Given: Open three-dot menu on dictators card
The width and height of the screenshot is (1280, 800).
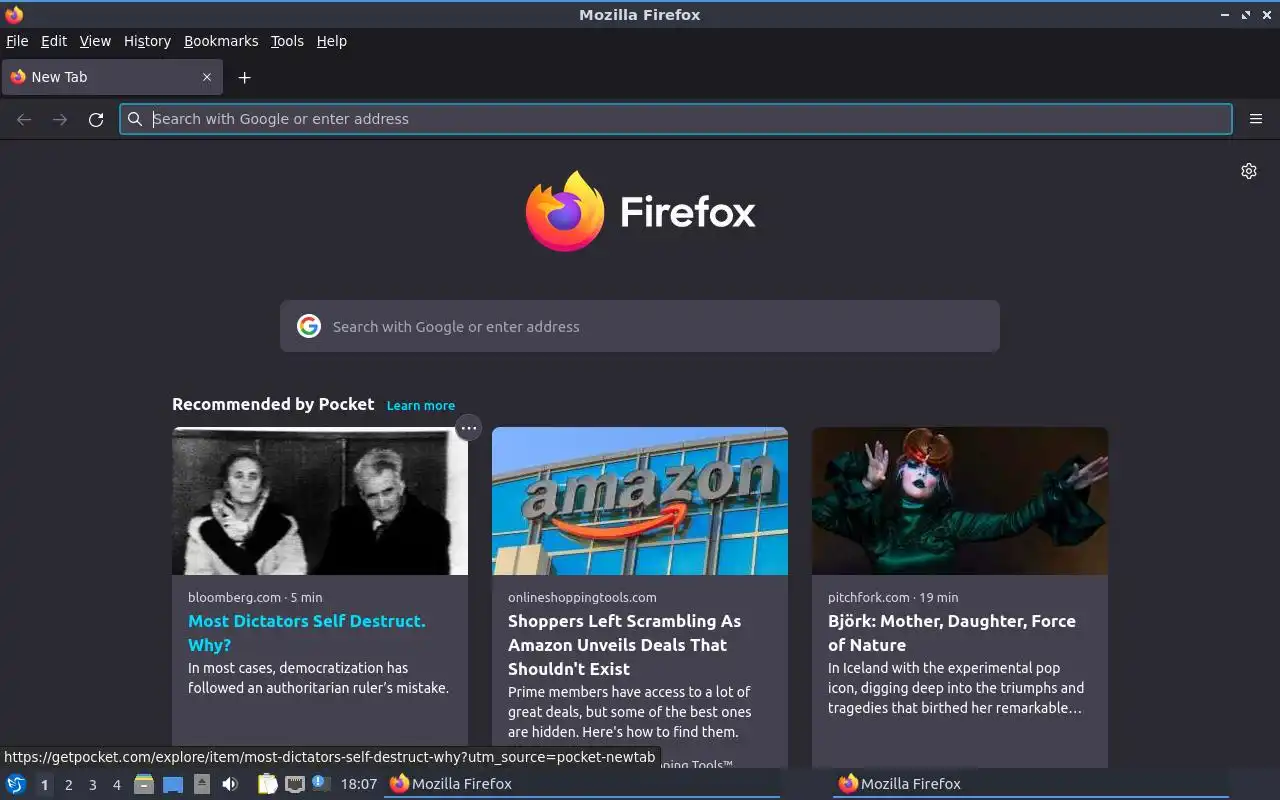Looking at the screenshot, I should (468, 428).
